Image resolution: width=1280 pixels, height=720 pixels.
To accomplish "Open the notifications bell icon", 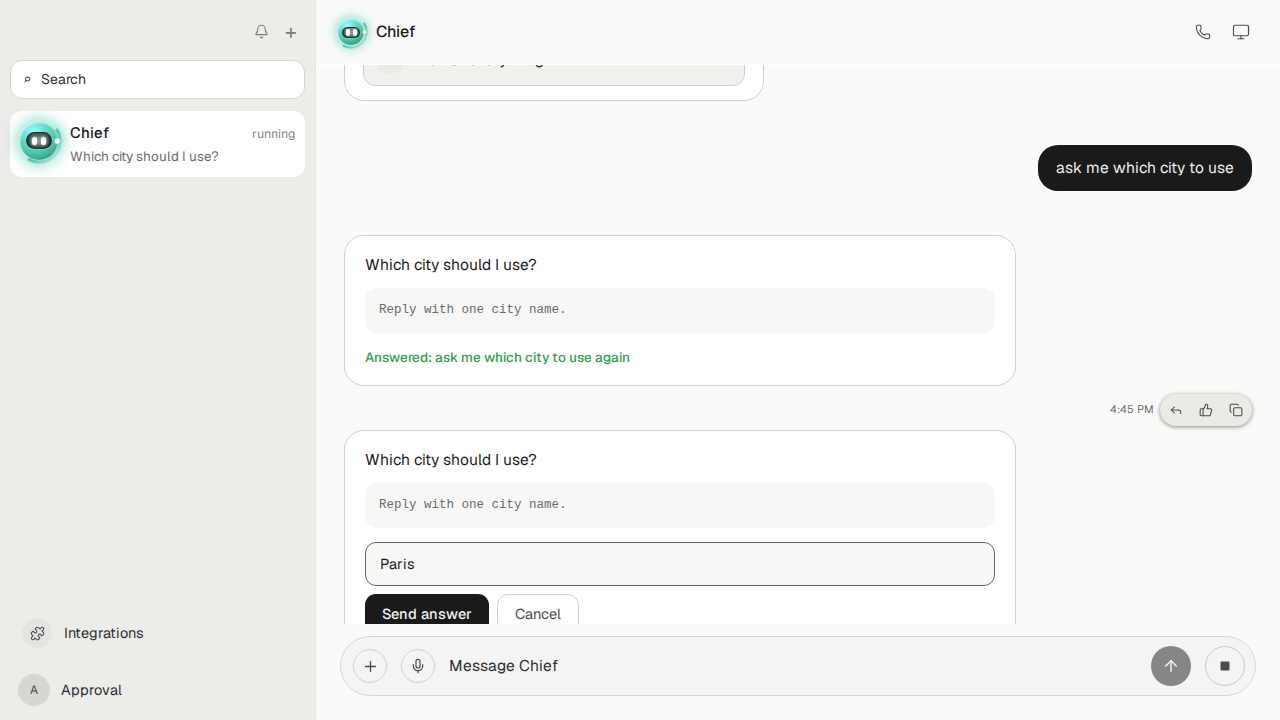I will 261,32.
